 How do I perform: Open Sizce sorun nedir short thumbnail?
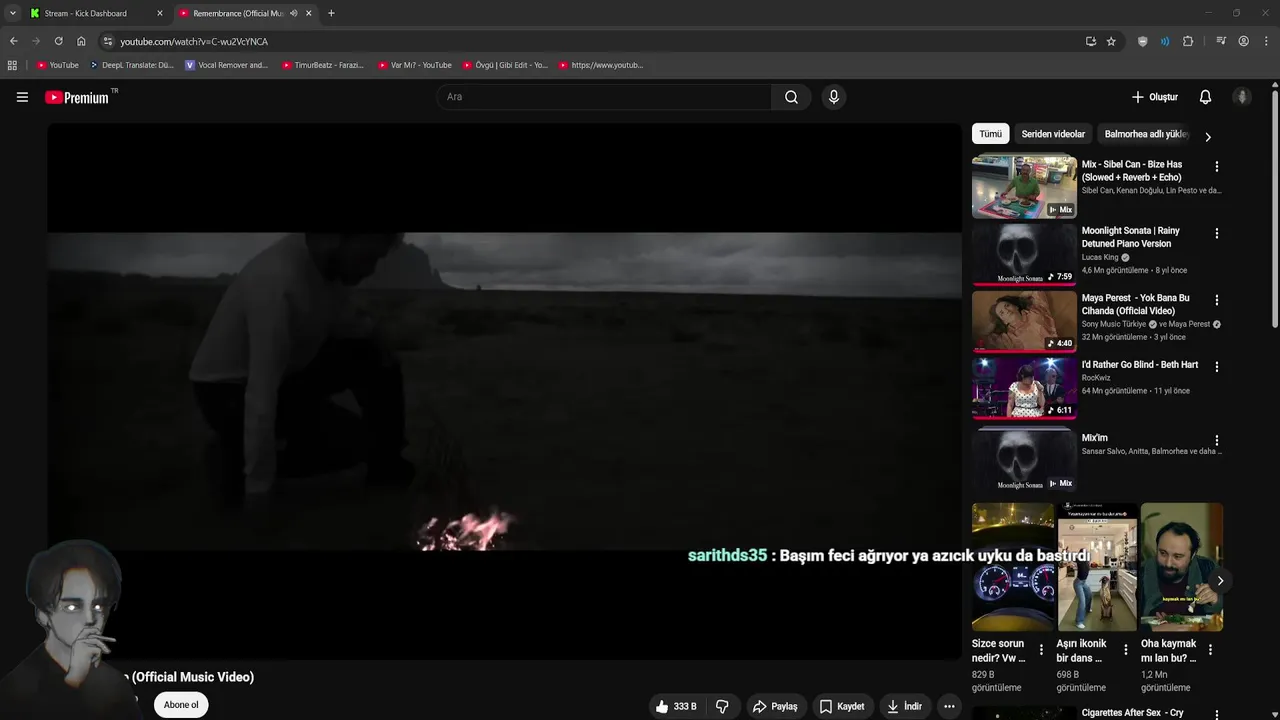tap(1013, 567)
